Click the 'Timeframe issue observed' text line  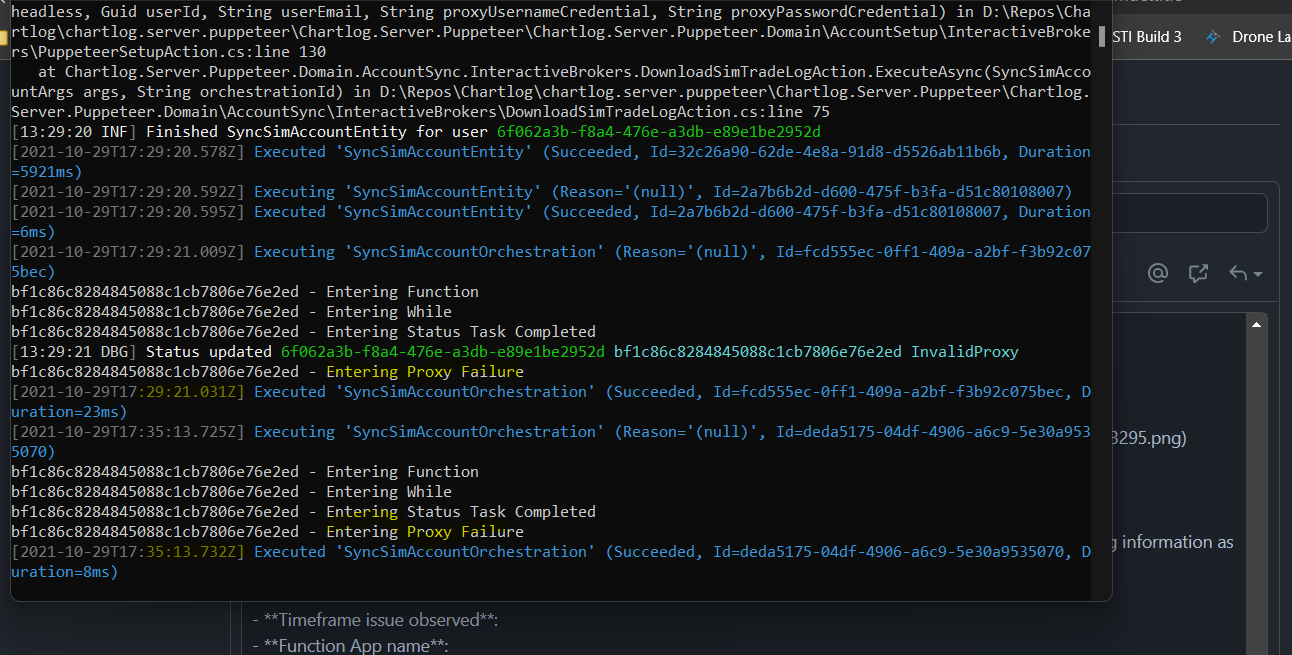[x=375, y=620]
